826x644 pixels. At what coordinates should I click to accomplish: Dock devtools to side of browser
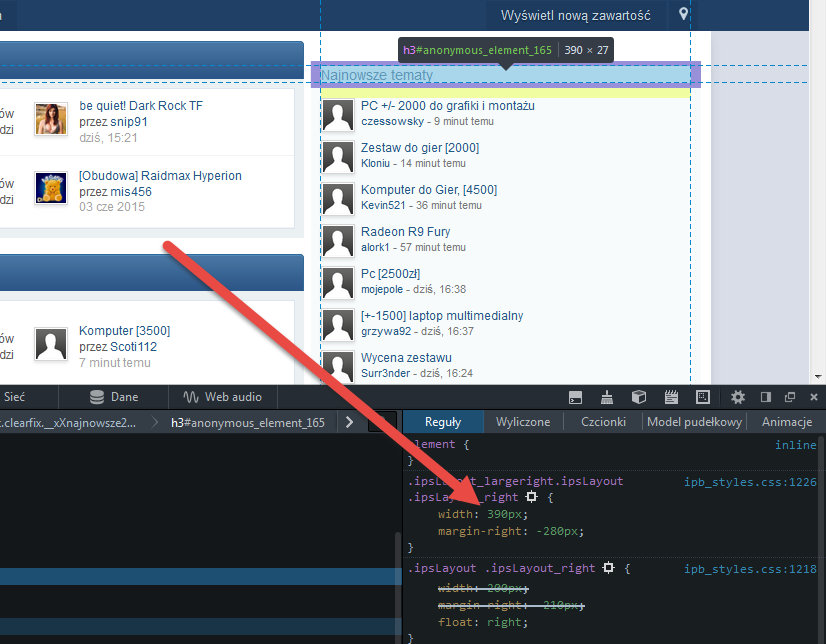pyautogui.click(x=766, y=397)
